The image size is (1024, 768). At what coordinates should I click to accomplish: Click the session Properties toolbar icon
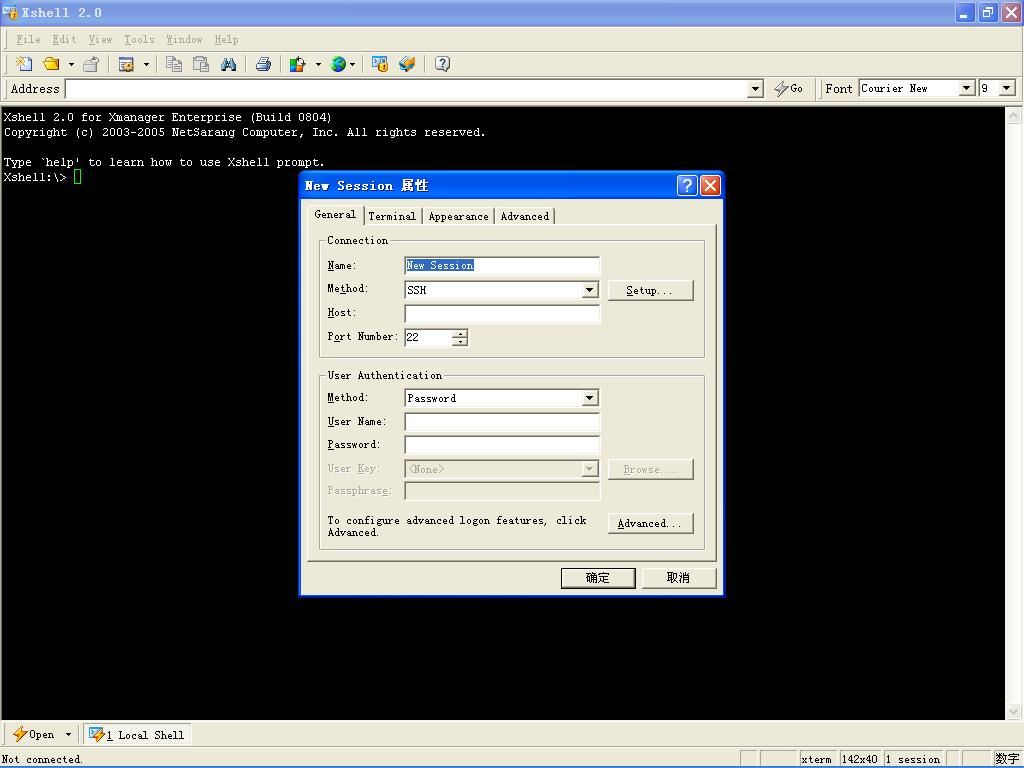tap(126, 63)
